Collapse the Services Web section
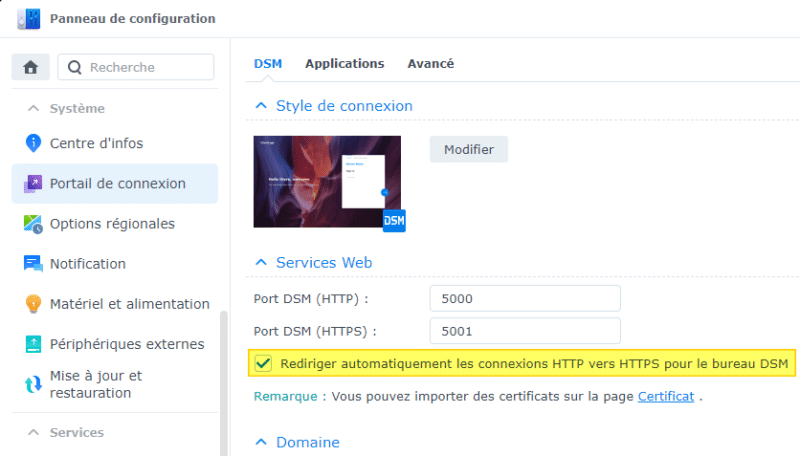 262,263
